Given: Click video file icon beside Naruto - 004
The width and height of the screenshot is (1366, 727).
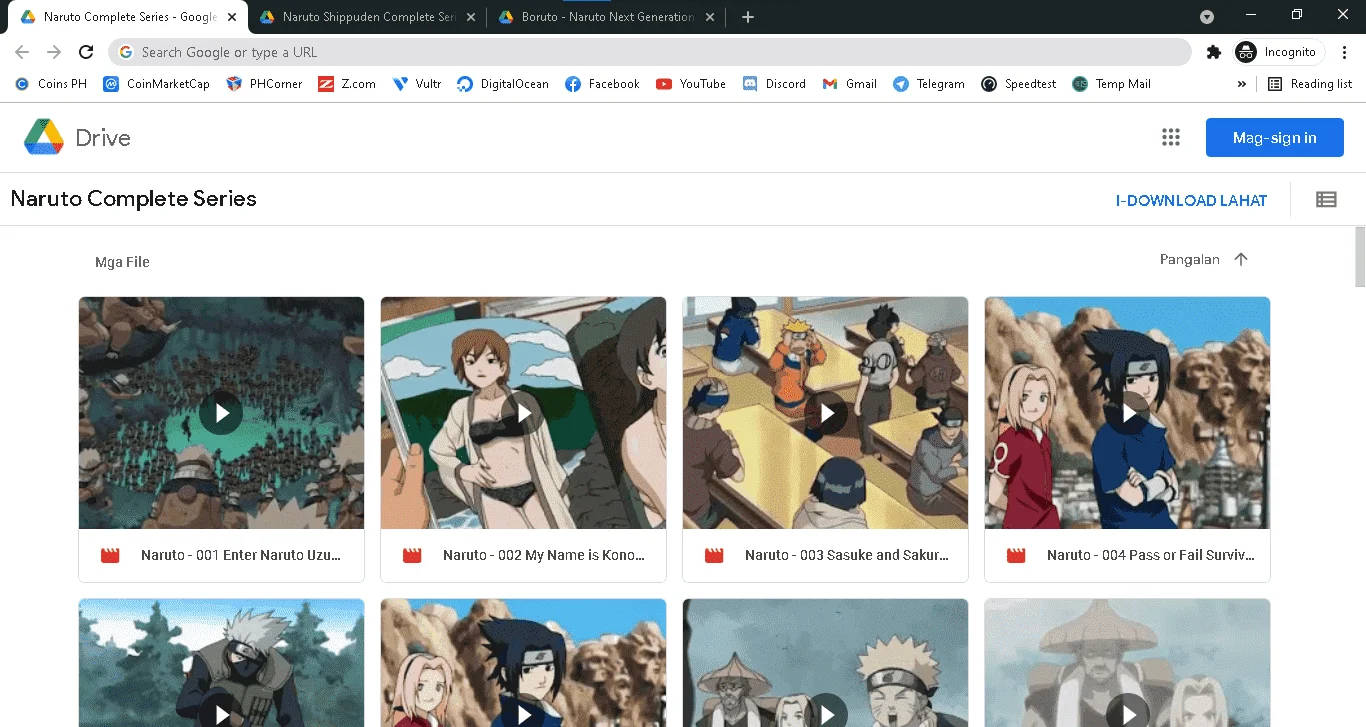Looking at the screenshot, I should (1016, 555).
